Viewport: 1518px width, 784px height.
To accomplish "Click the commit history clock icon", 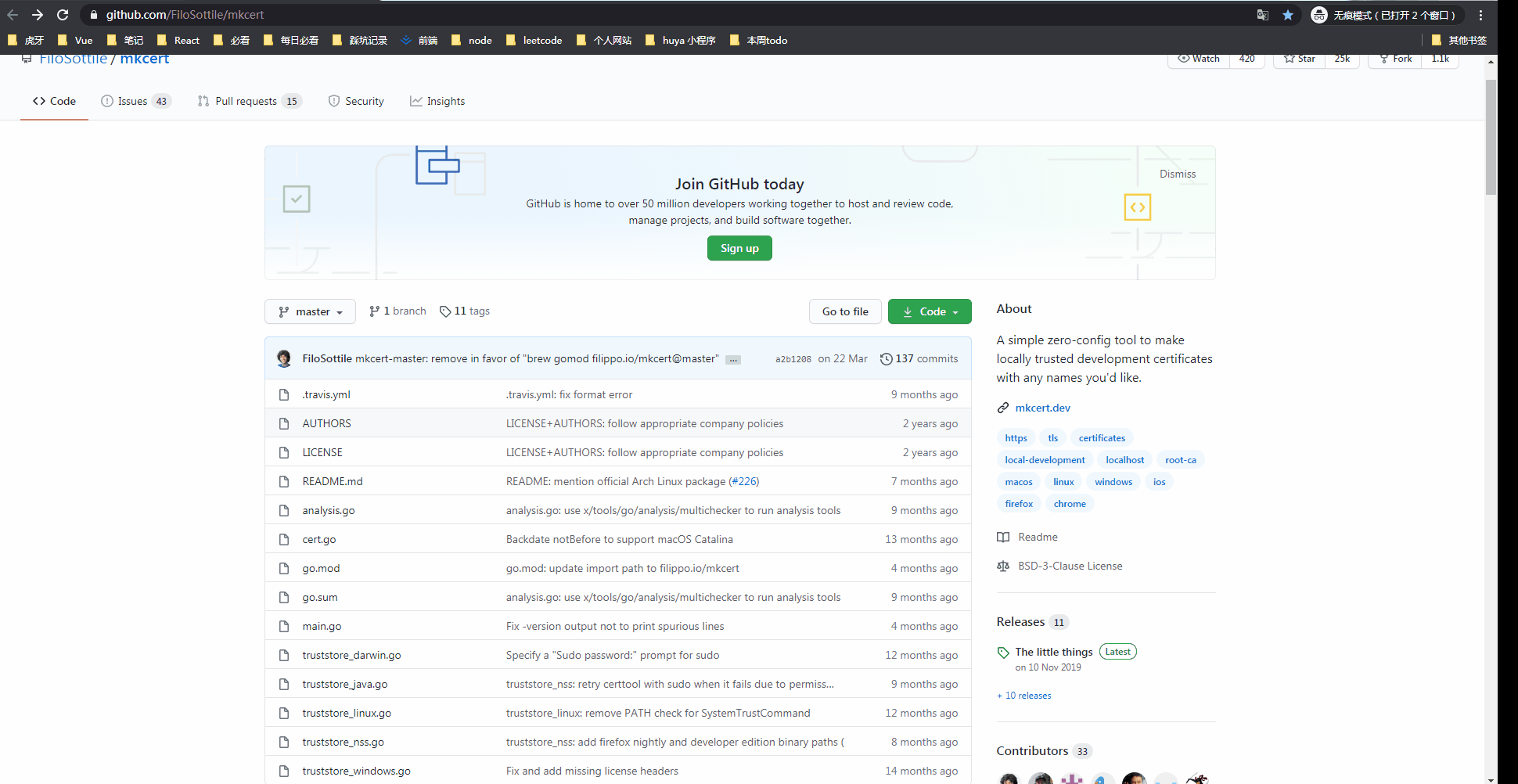I will (x=886, y=358).
